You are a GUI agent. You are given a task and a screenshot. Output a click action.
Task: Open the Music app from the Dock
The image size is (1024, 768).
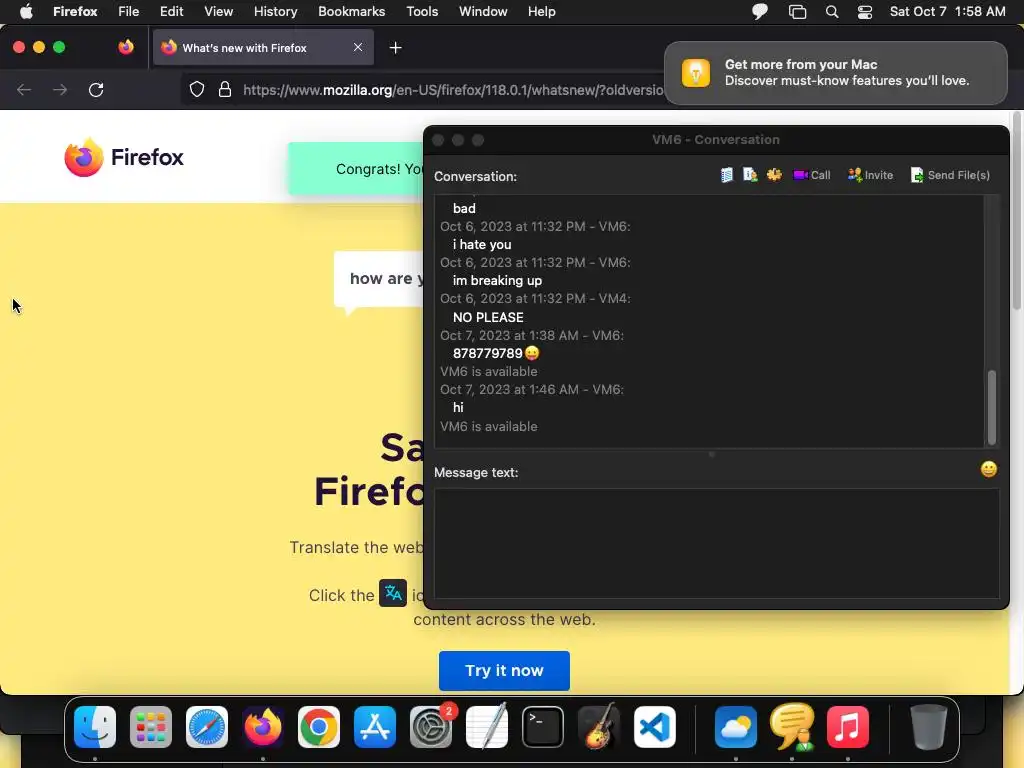[848, 727]
